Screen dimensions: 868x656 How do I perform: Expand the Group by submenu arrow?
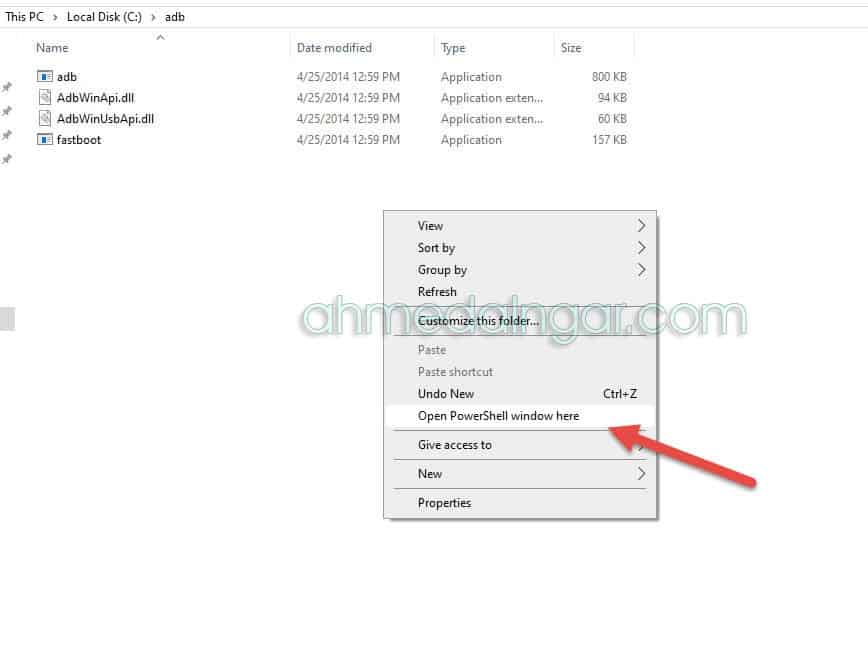point(642,270)
